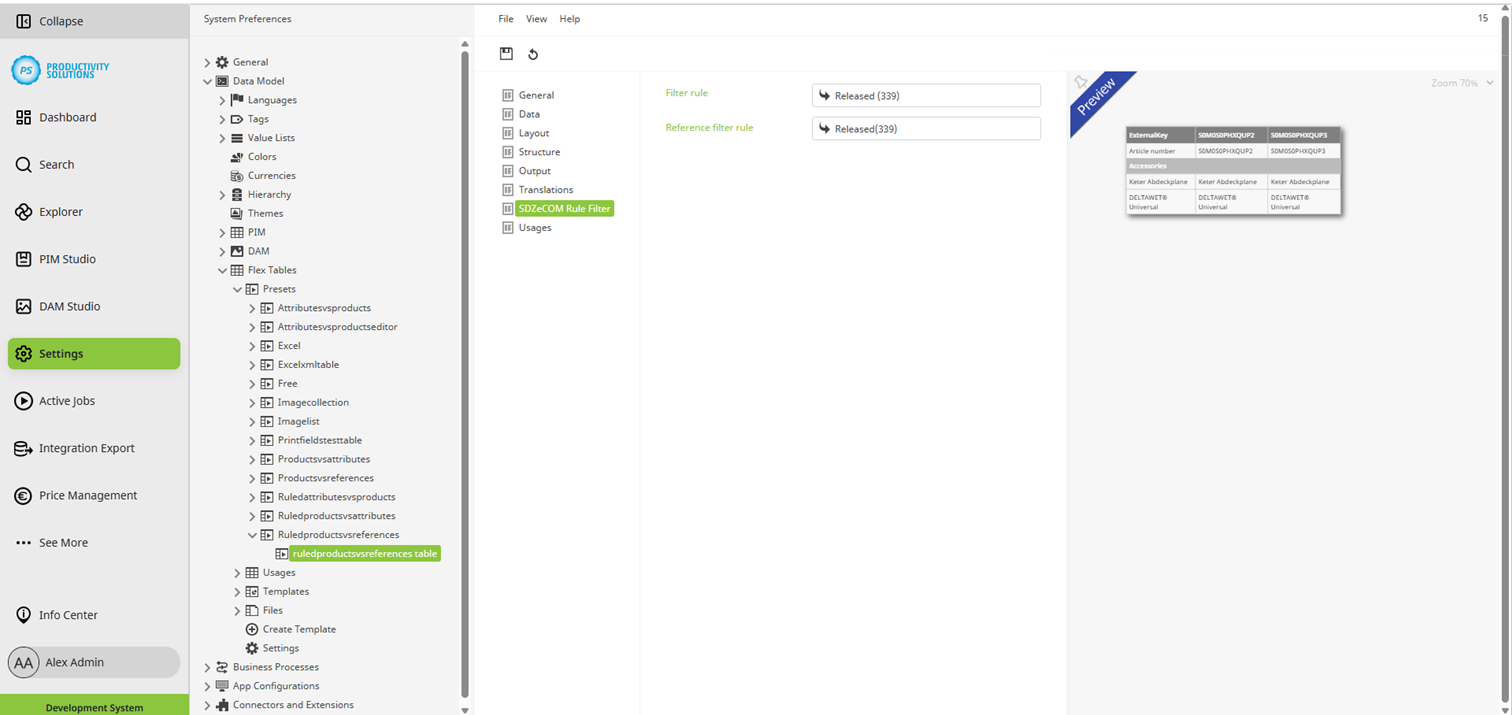Expand the General tree node
The image size is (1512, 715).
pyautogui.click(x=208, y=62)
